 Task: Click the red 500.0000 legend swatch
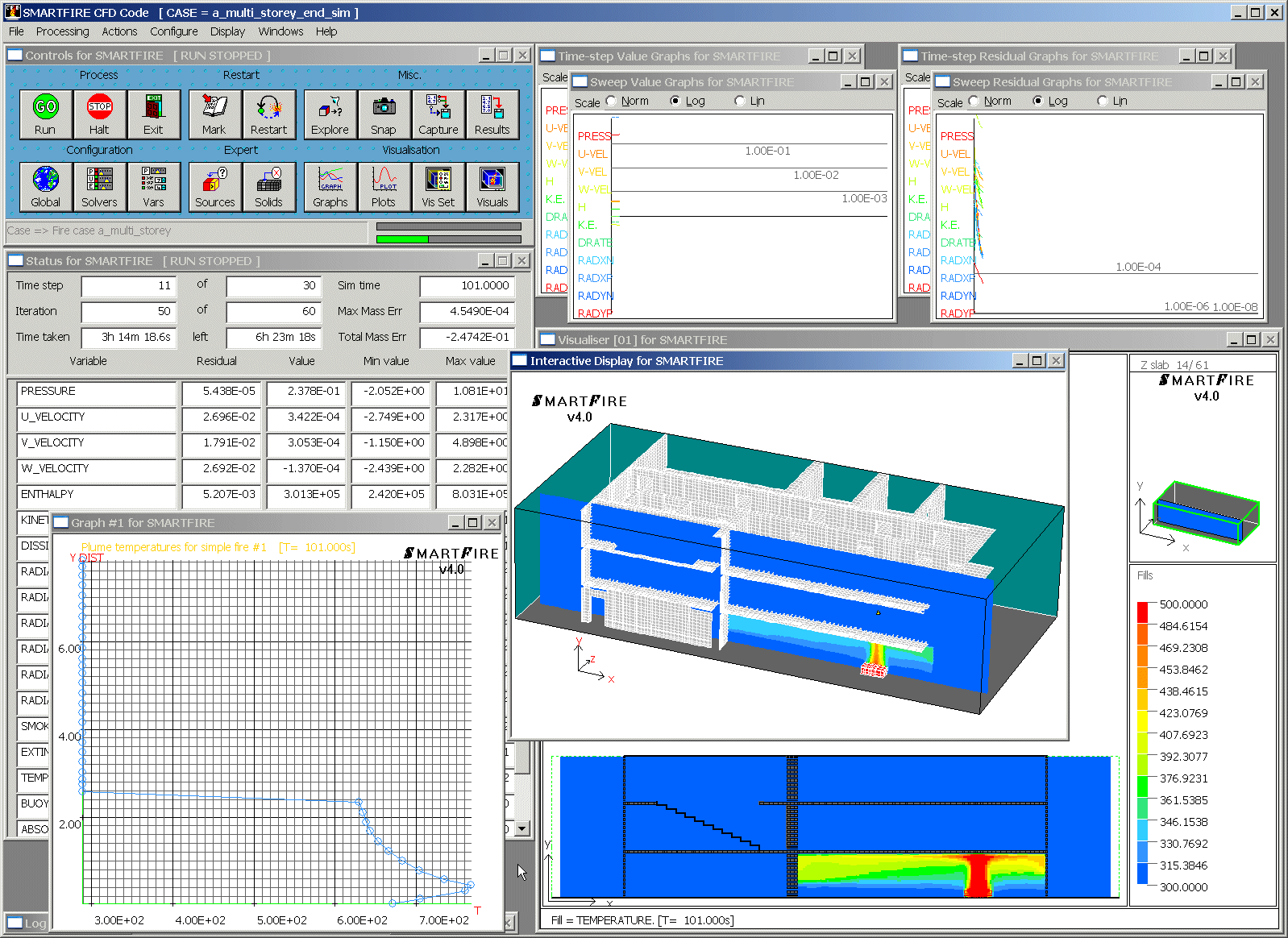pos(1142,612)
